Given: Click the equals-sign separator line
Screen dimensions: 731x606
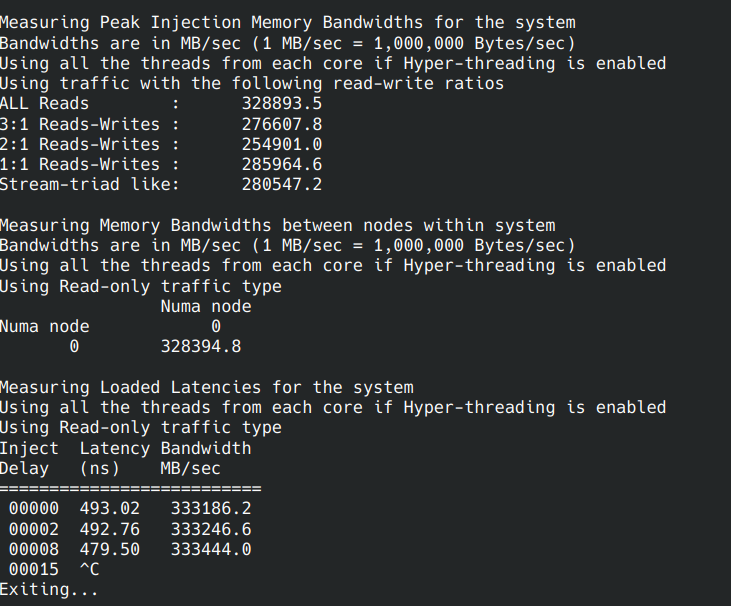Looking at the screenshot, I should coord(130,489).
